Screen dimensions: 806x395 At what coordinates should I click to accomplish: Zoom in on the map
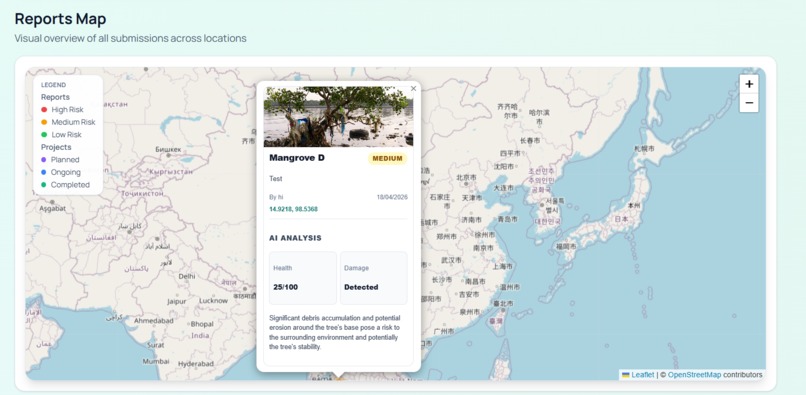pyautogui.click(x=749, y=84)
